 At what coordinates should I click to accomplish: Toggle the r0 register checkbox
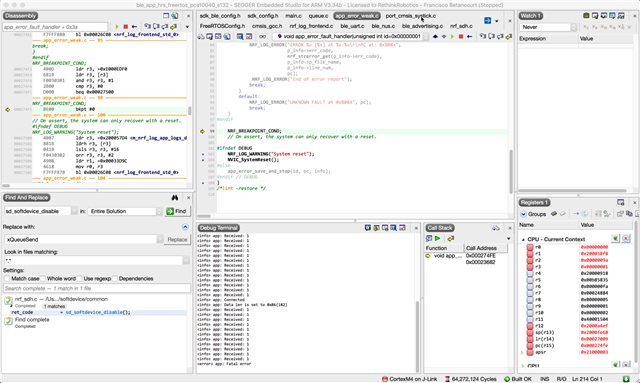pyautogui.click(x=530, y=247)
